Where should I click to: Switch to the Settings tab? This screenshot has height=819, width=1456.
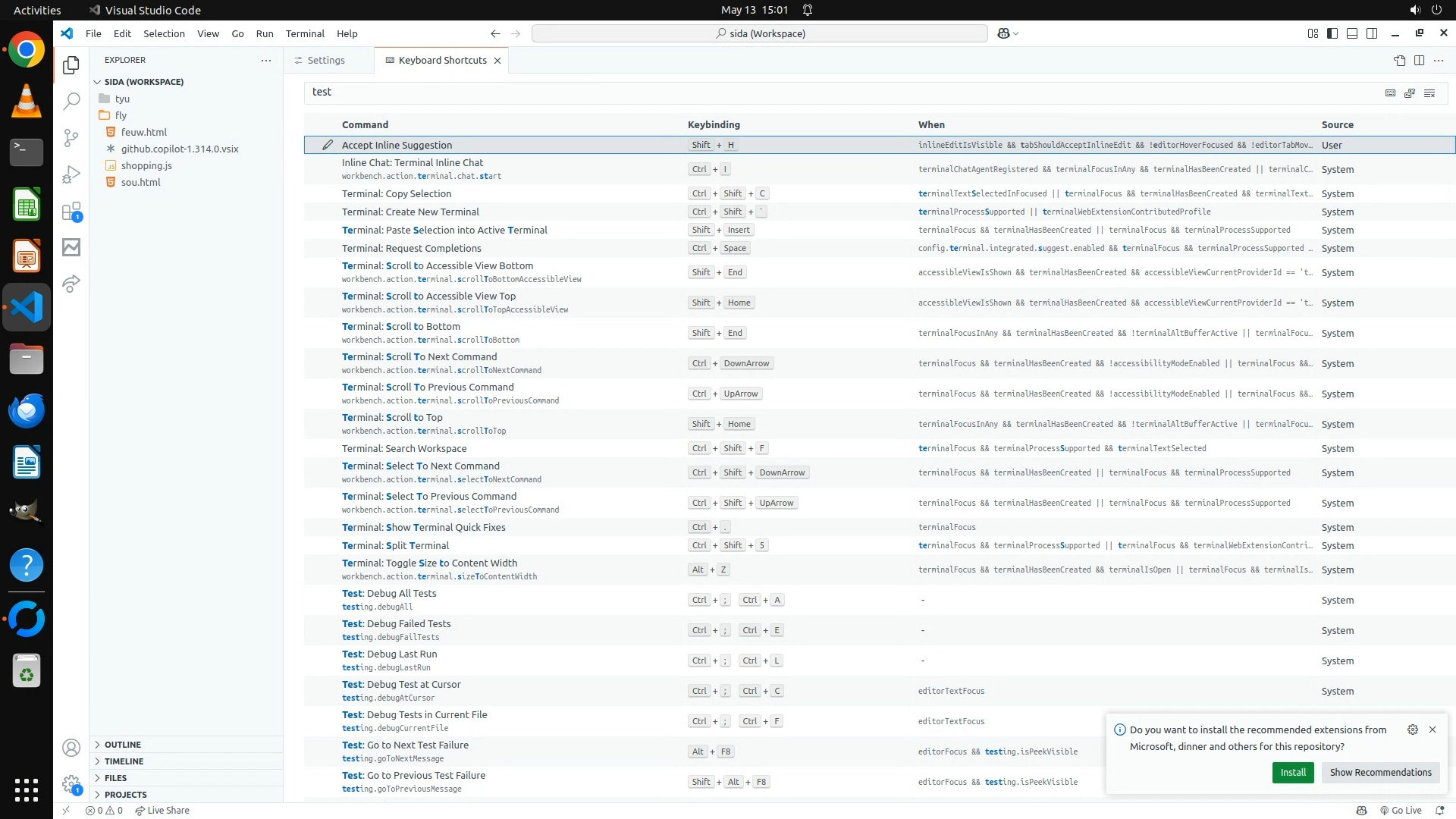(326, 60)
